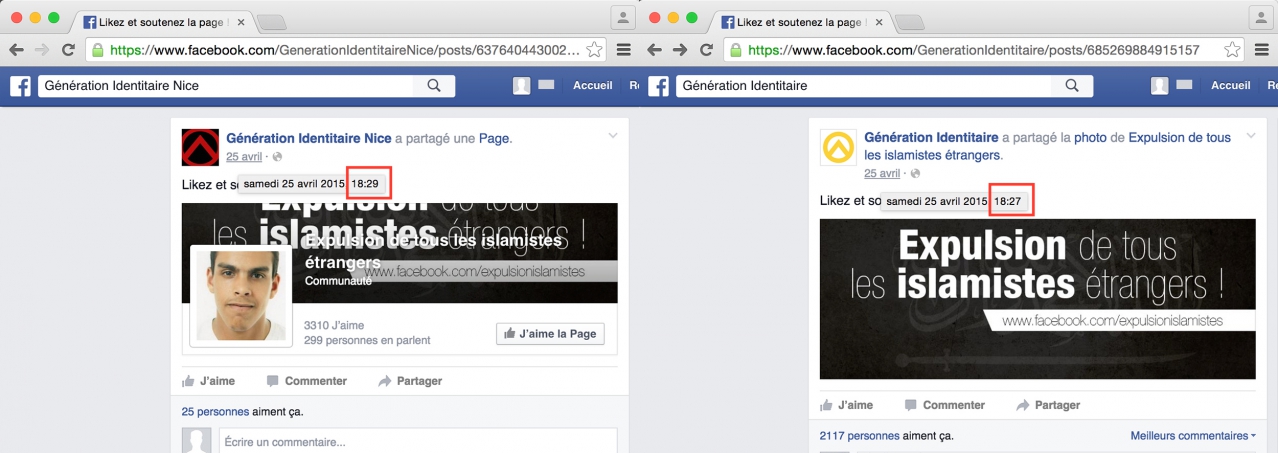This screenshot has height=453, width=1278.
Task: Click forward arrow in right browser window
Action: pos(680,49)
